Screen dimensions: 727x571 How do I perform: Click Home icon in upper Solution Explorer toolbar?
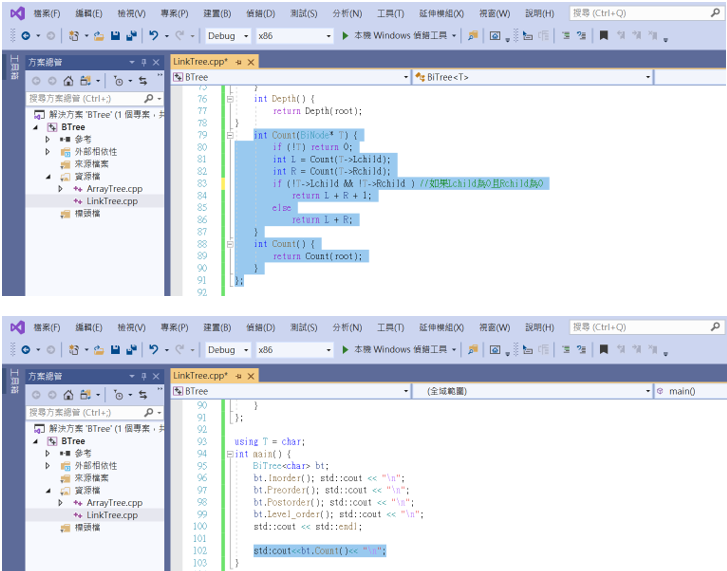tap(68, 81)
